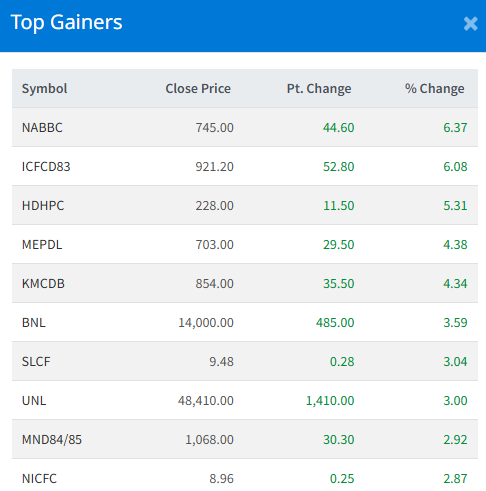Open the SLCF symbol entry
Image resolution: width=486 pixels, height=491 pixels.
(36, 362)
